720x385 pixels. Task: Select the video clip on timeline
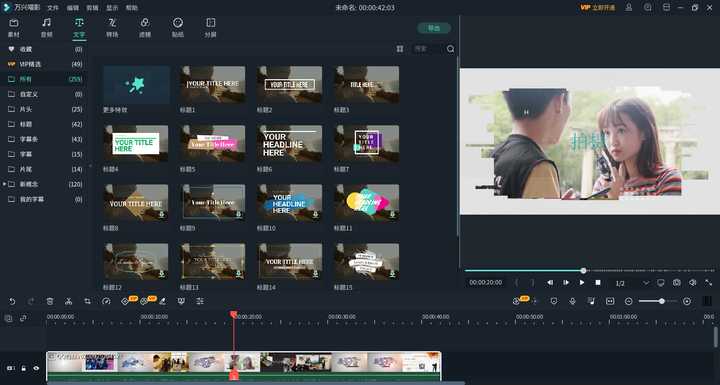(243, 366)
